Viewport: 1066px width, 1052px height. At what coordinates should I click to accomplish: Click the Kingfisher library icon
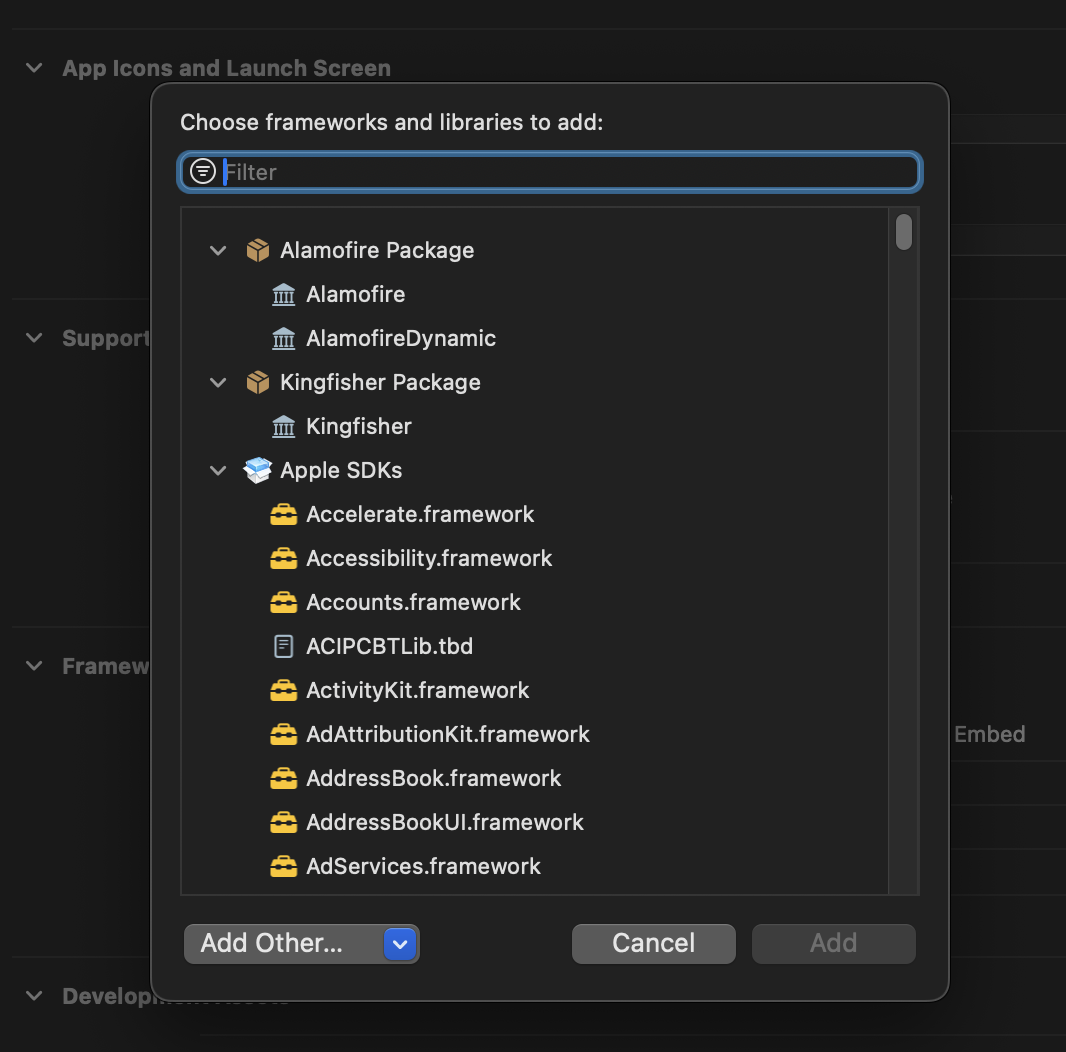283,426
